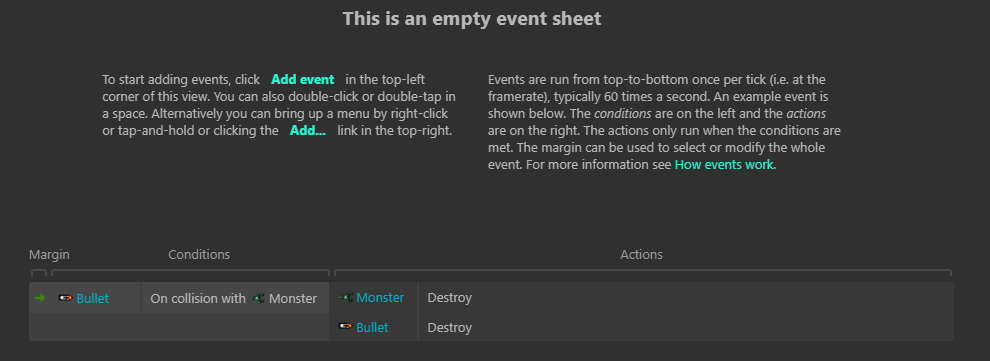Click the Conditions column label
Screen dimensions: 990x361
coord(199,254)
